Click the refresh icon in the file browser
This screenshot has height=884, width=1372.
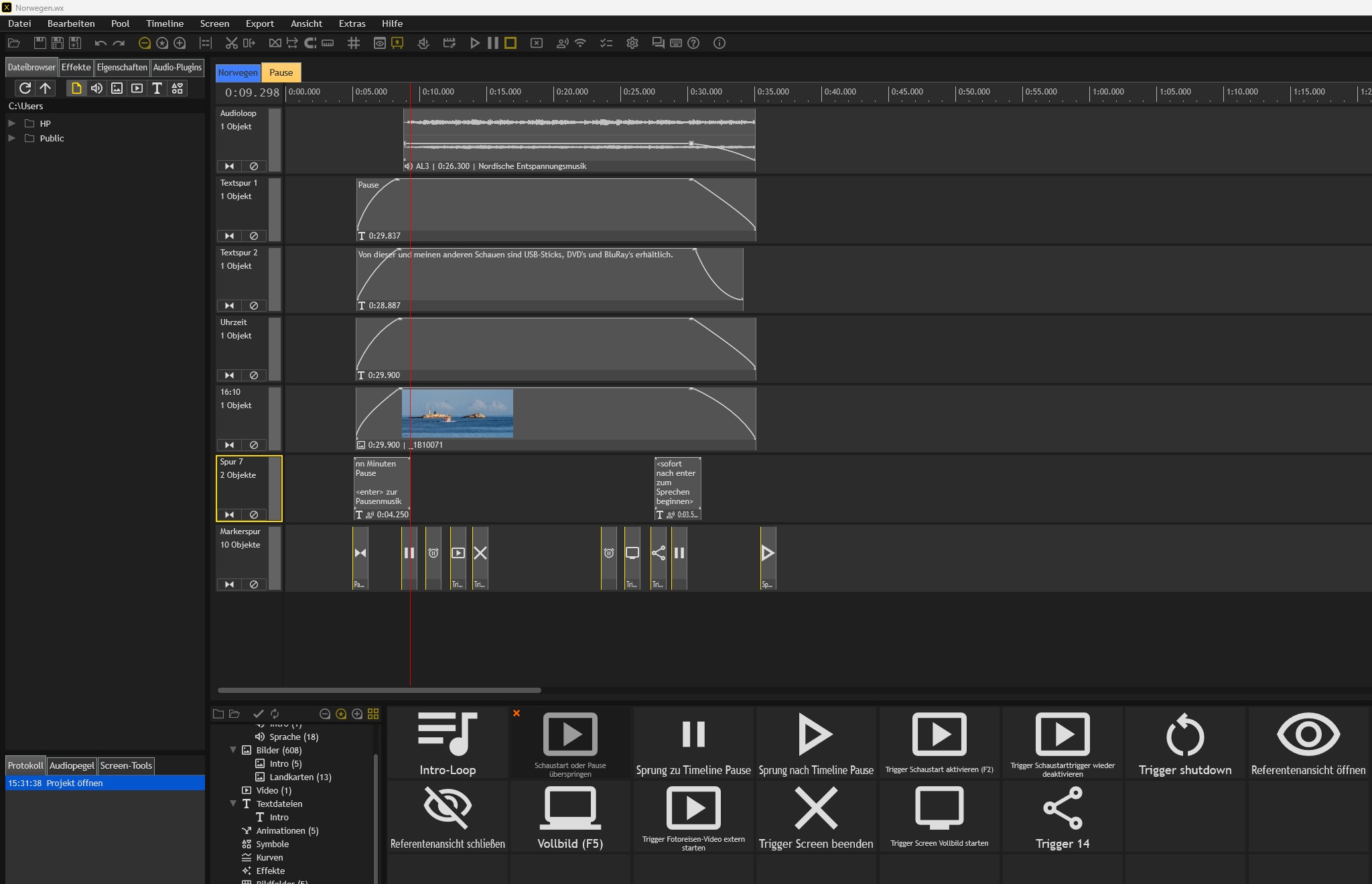point(25,88)
